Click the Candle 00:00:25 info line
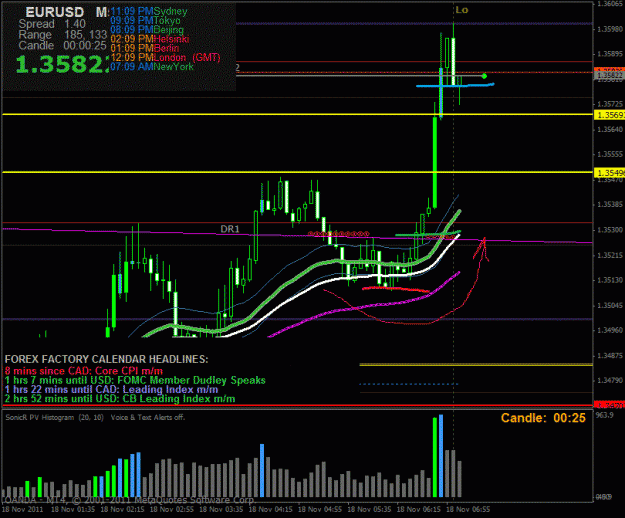Screen dimensions: 625x518 click(62, 45)
